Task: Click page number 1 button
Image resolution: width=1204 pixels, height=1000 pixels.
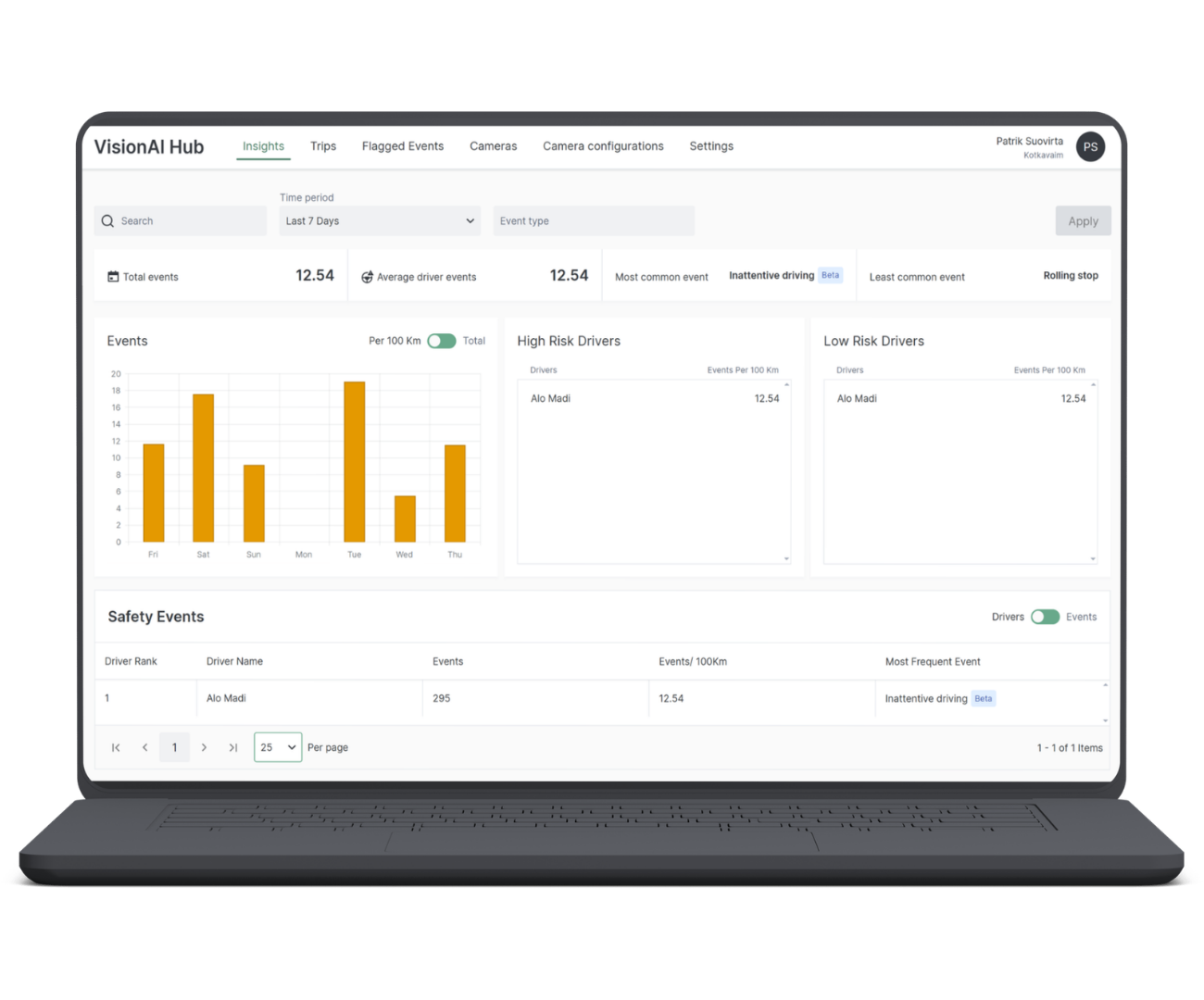Action: tap(174, 748)
